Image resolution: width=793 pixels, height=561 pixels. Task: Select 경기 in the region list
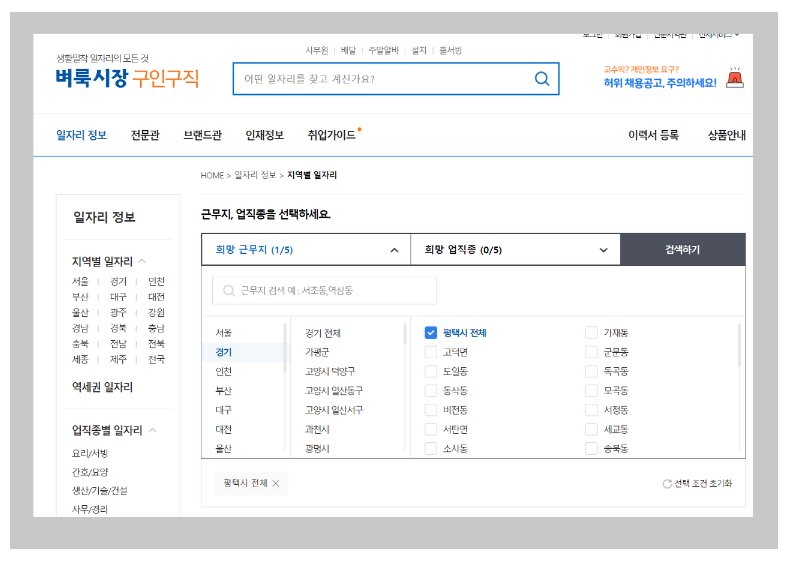[x=224, y=352]
